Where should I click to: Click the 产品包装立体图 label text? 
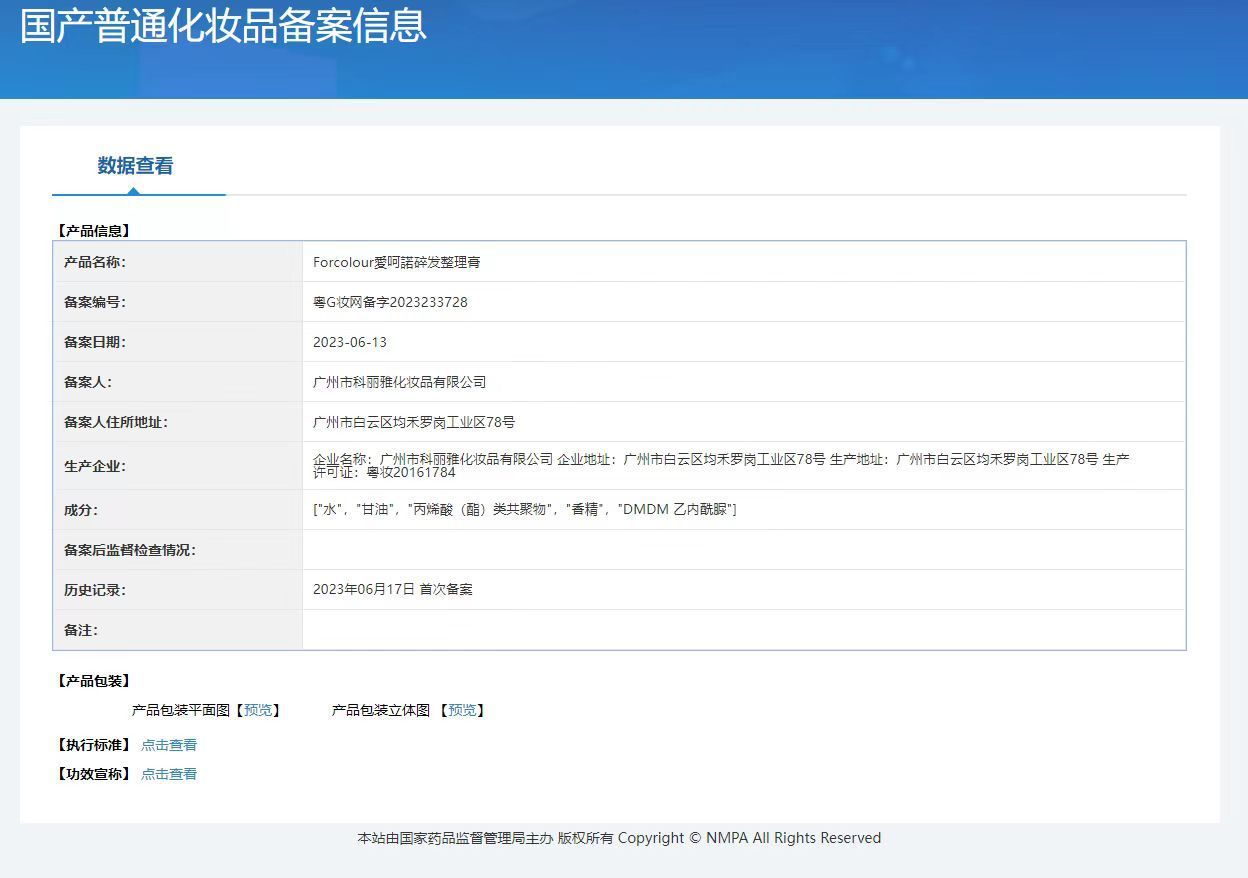pos(381,710)
